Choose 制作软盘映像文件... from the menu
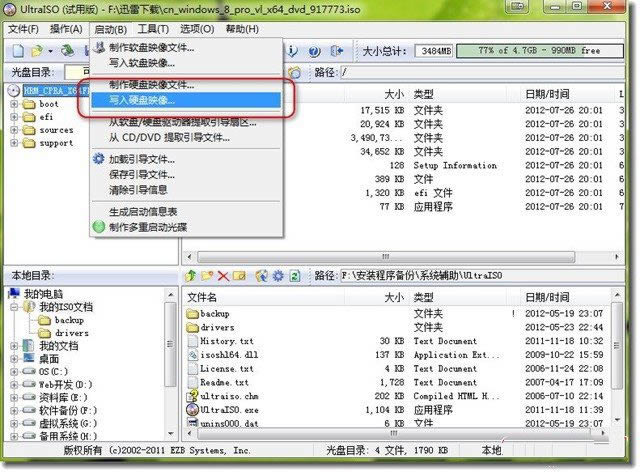 point(186,48)
